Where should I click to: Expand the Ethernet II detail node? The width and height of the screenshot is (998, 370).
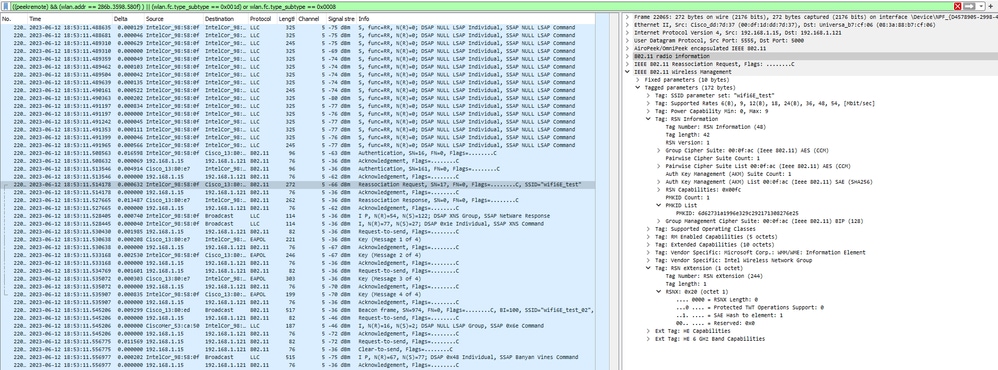click(x=628, y=25)
